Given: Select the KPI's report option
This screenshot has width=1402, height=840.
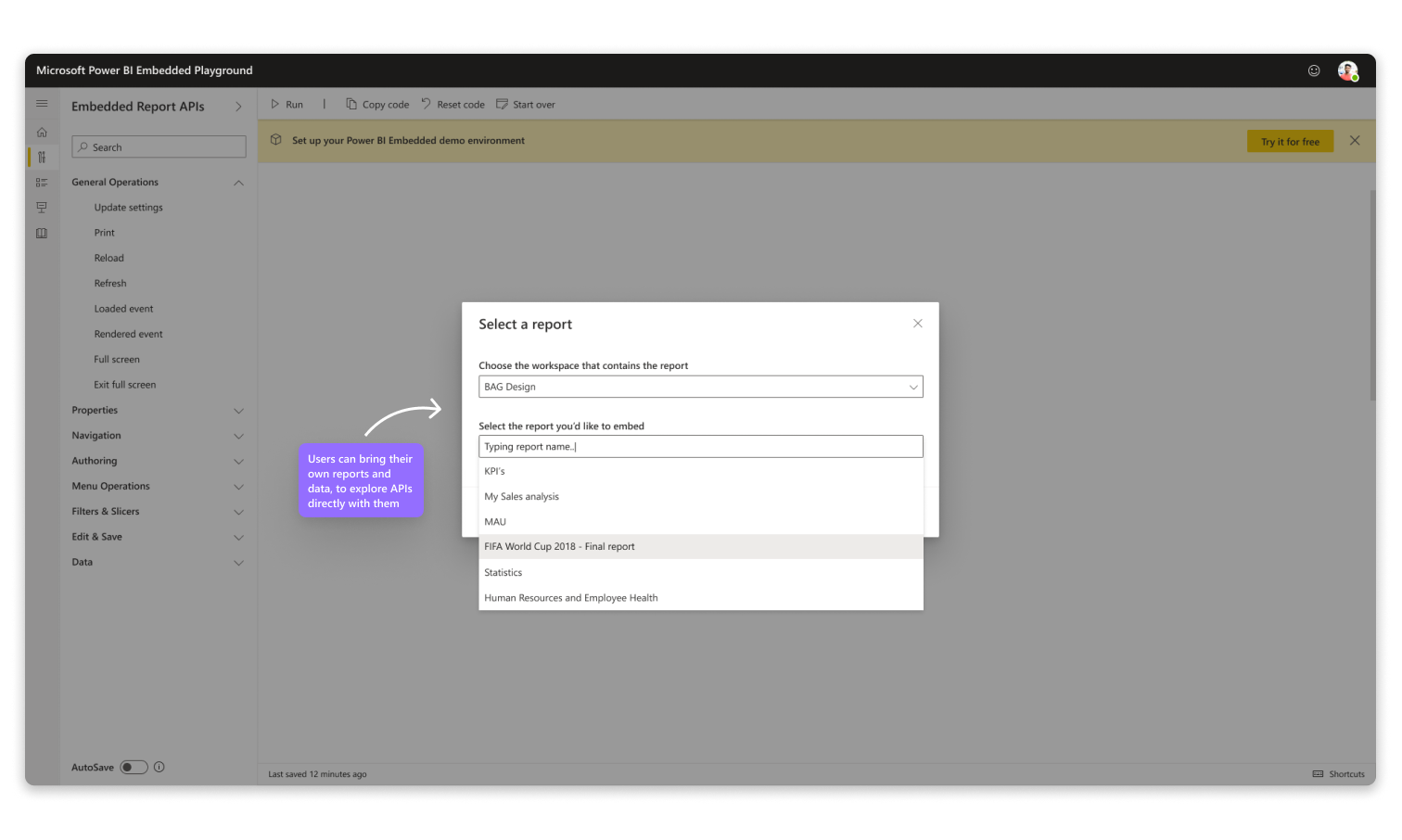Looking at the screenshot, I should pos(701,471).
